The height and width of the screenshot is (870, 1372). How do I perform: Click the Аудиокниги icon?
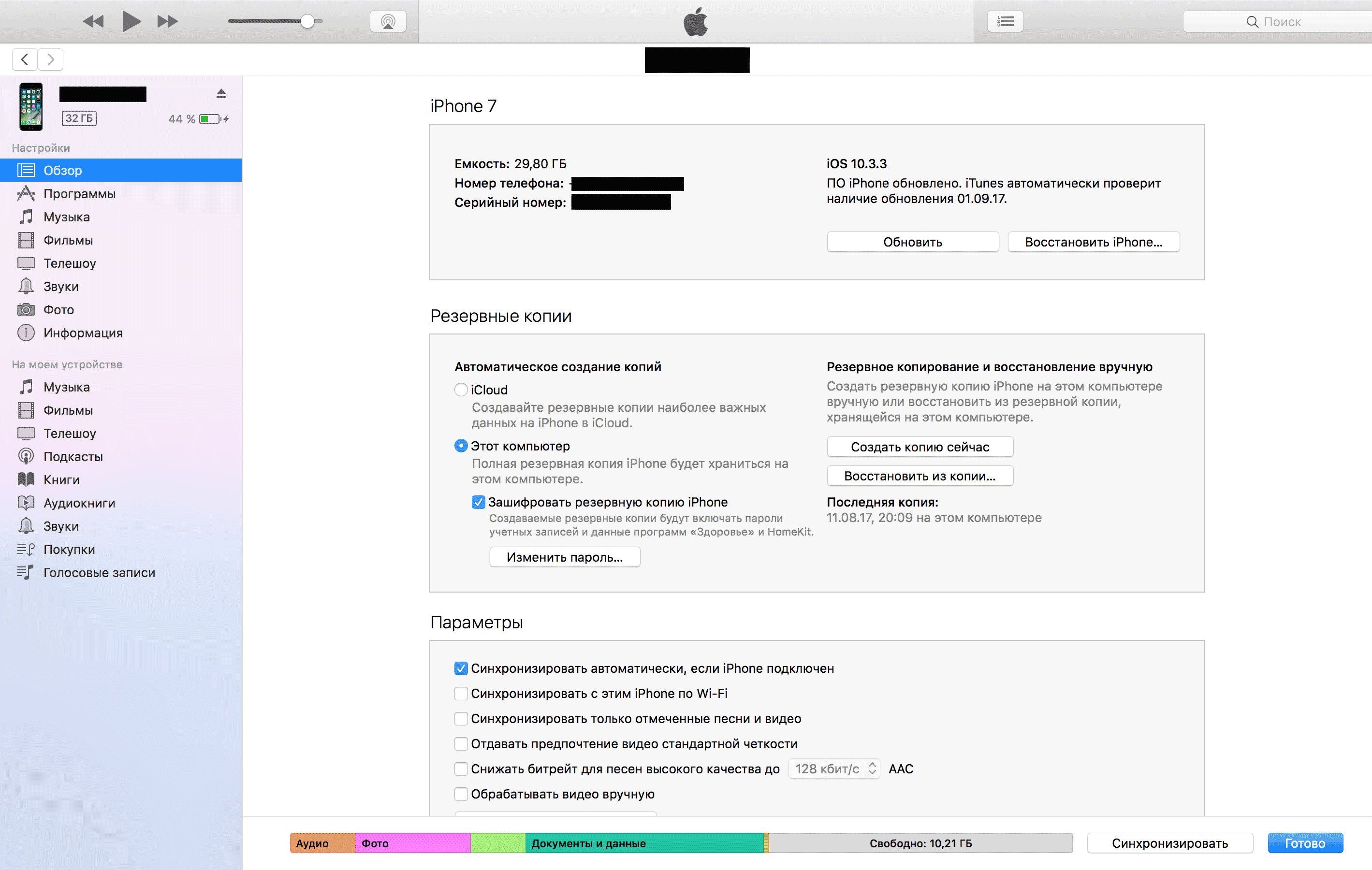tap(26, 503)
